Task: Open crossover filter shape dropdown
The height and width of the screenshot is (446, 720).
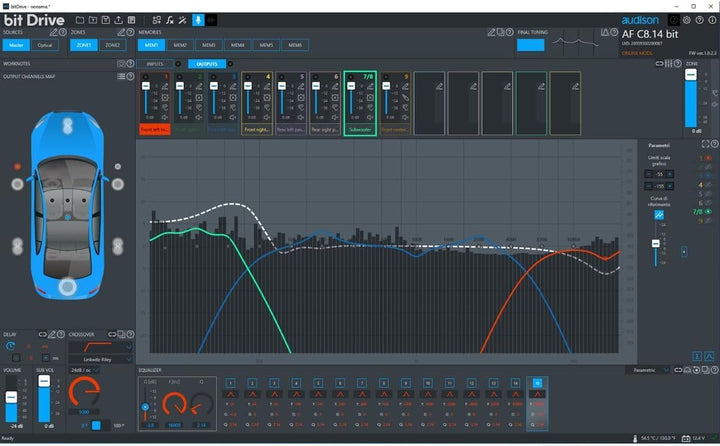Action: (x=101, y=347)
